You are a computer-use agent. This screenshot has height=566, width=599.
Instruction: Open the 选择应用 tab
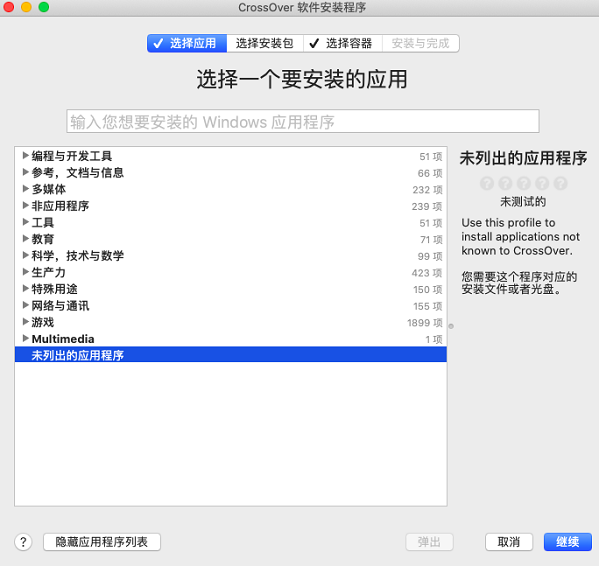click(187, 43)
